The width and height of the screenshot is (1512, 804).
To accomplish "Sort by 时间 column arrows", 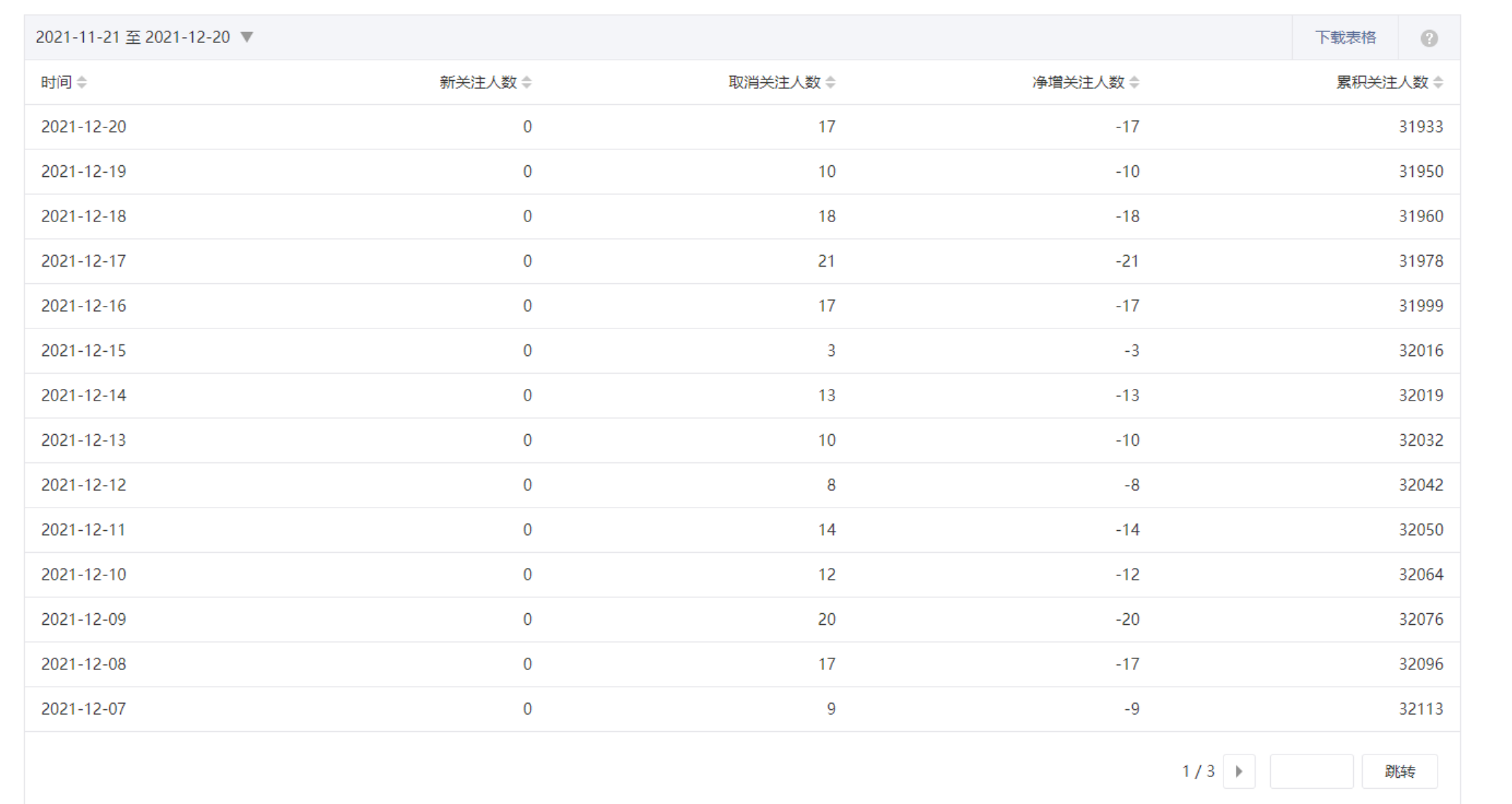I will coord(82,82).
